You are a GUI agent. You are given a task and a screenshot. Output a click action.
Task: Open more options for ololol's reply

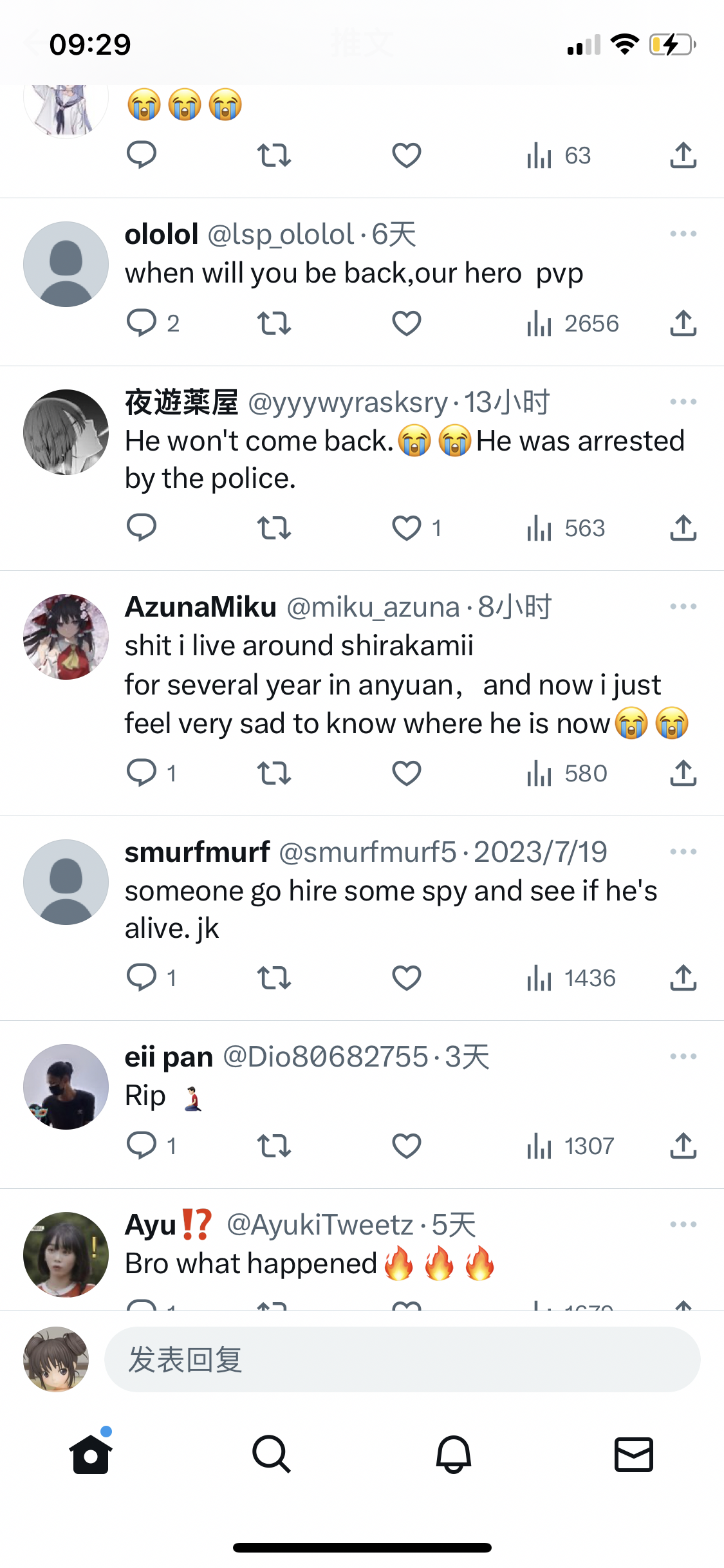(683, 234)
